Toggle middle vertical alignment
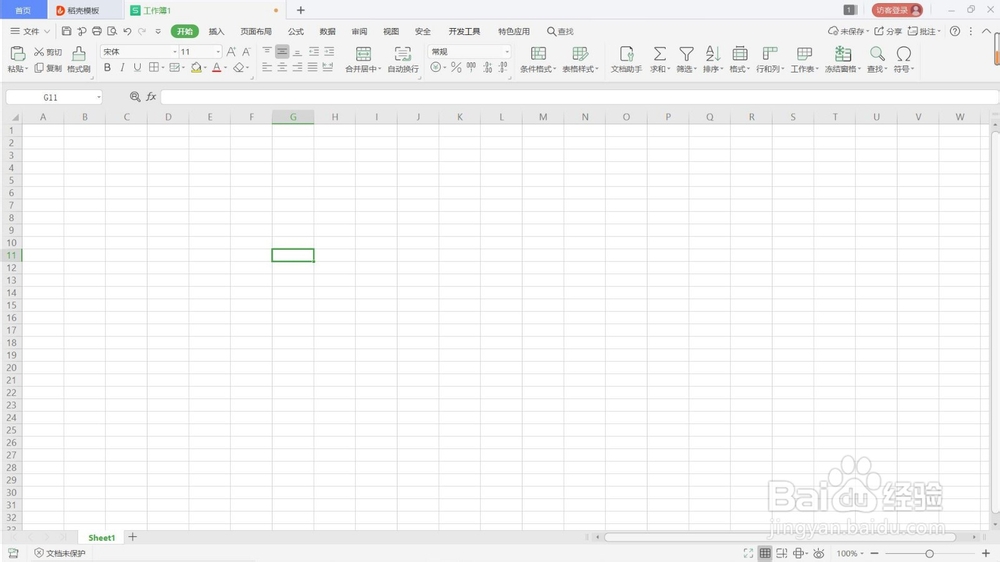The image size is (1000, 562). click(x=282, y=52)
